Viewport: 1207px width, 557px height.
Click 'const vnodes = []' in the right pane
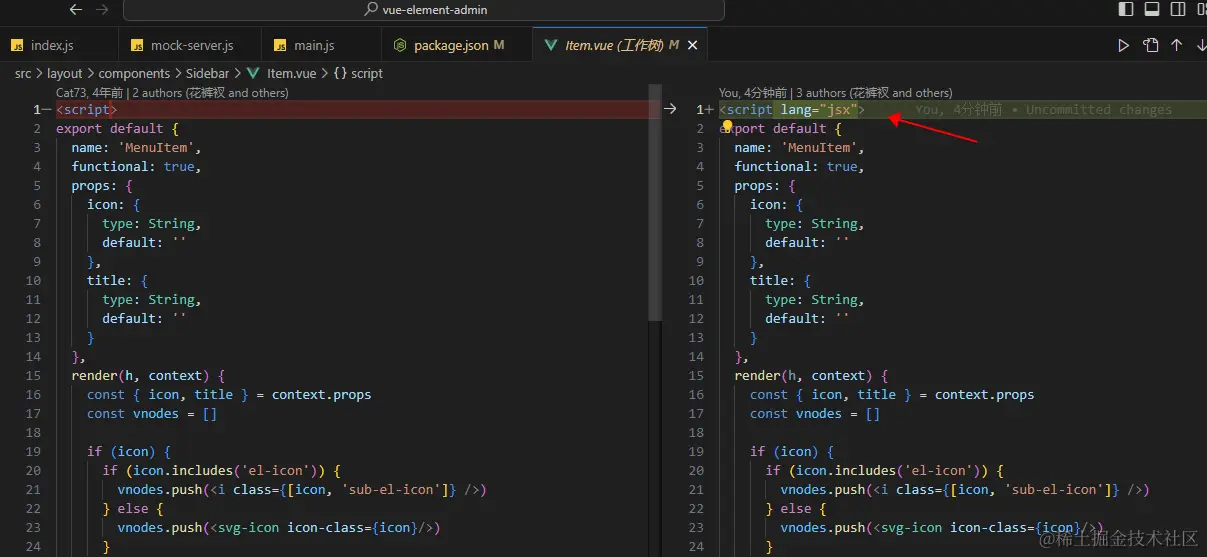click(x=815, y=414)
